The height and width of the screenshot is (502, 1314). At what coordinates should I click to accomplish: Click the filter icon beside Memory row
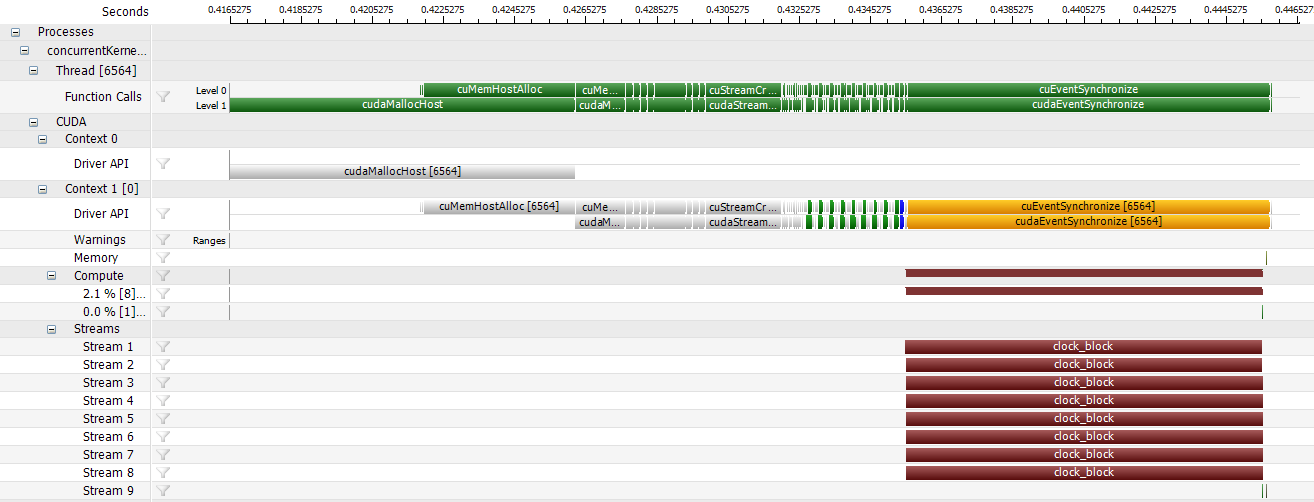click(164, 258)
